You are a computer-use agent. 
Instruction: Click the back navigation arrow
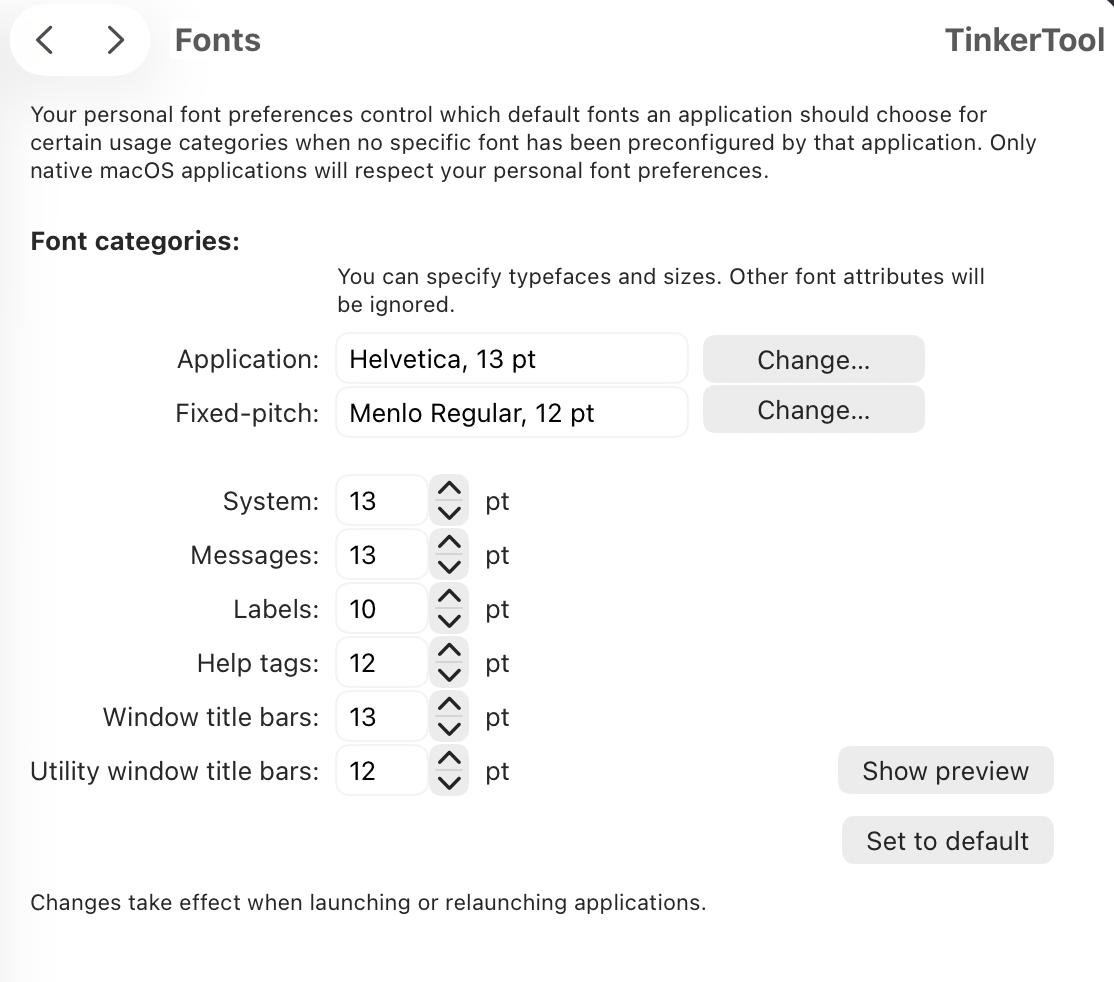(x=45, y=40)
